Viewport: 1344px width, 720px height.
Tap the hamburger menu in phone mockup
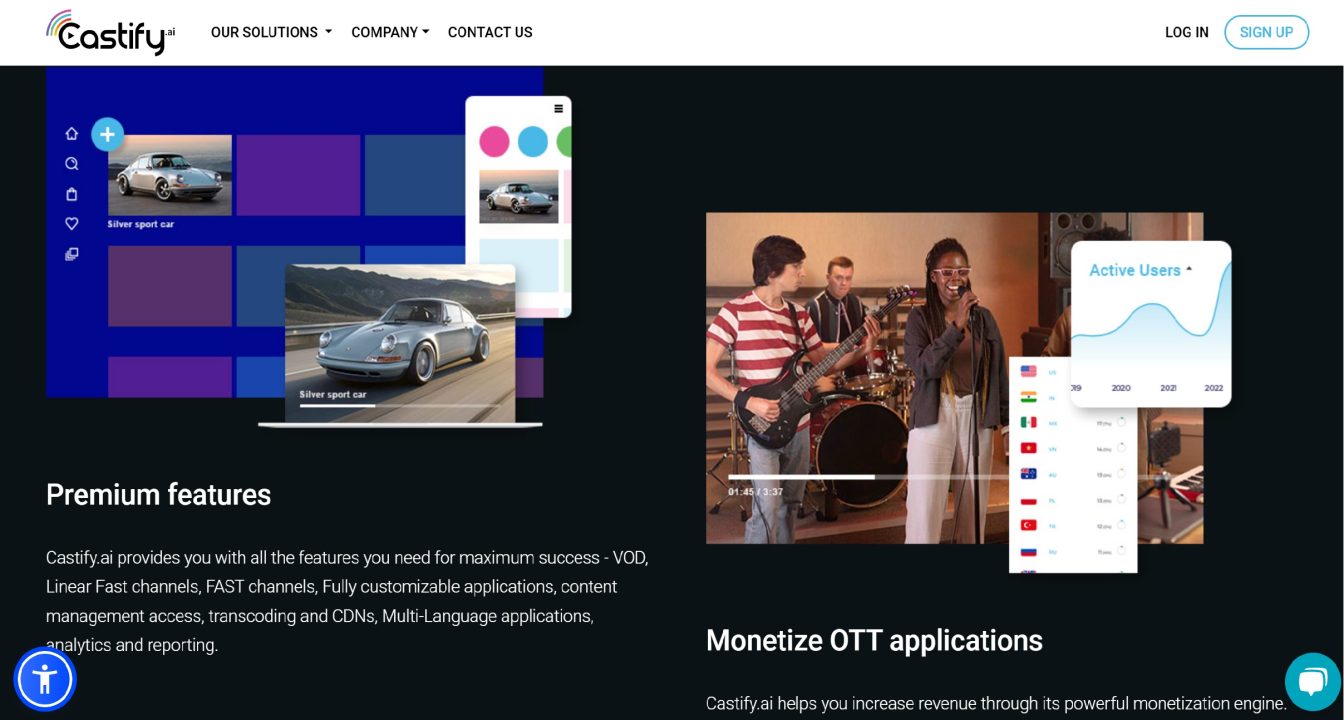coord(558,109)
